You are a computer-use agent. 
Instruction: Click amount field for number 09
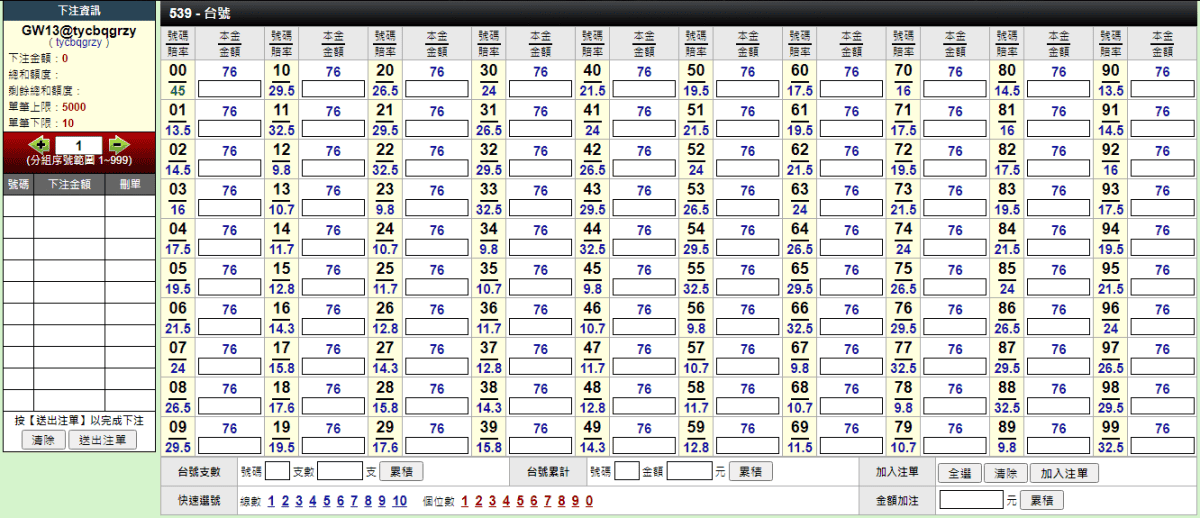click(230, 446)
